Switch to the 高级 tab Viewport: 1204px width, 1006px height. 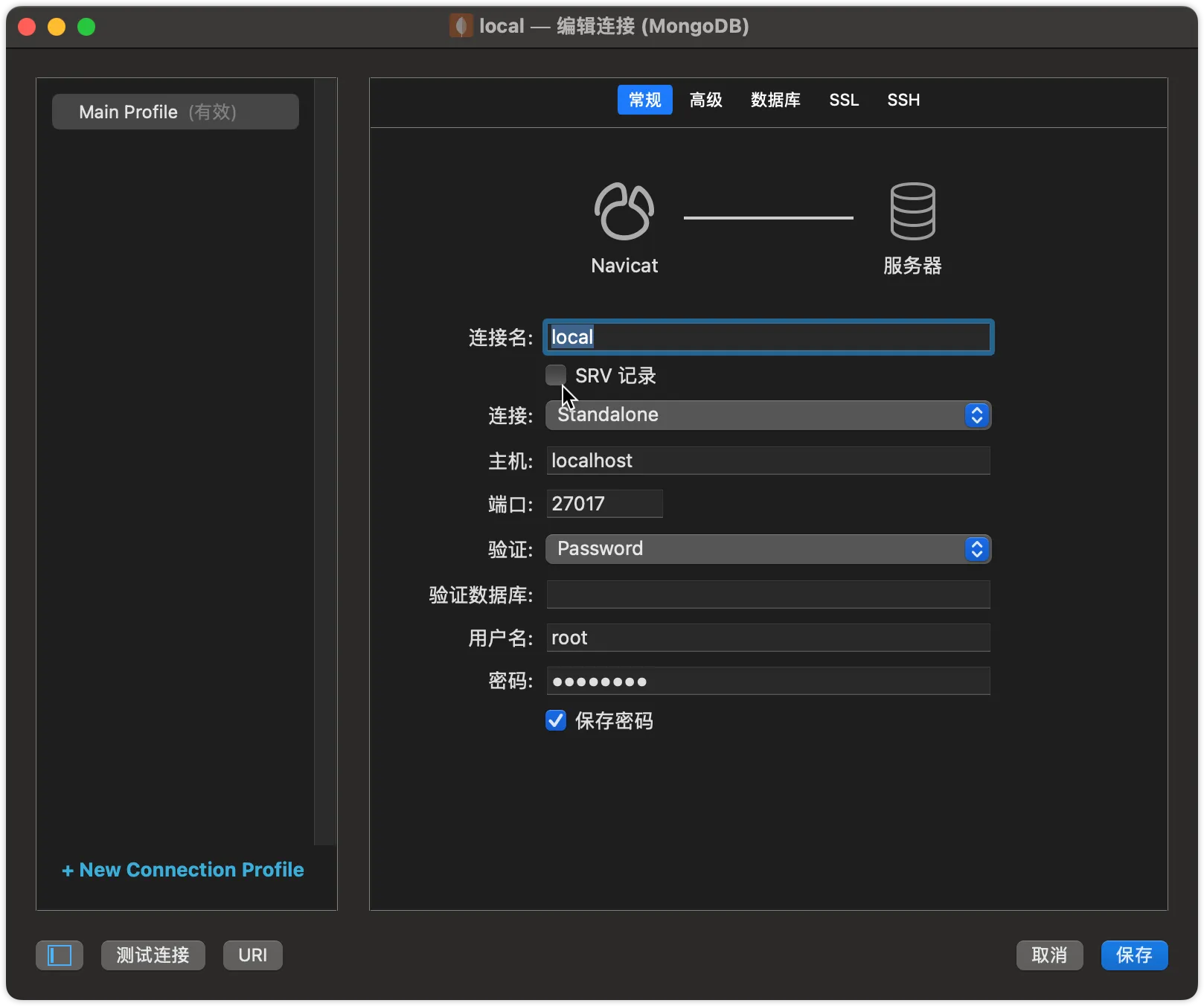tap(705, 100)
